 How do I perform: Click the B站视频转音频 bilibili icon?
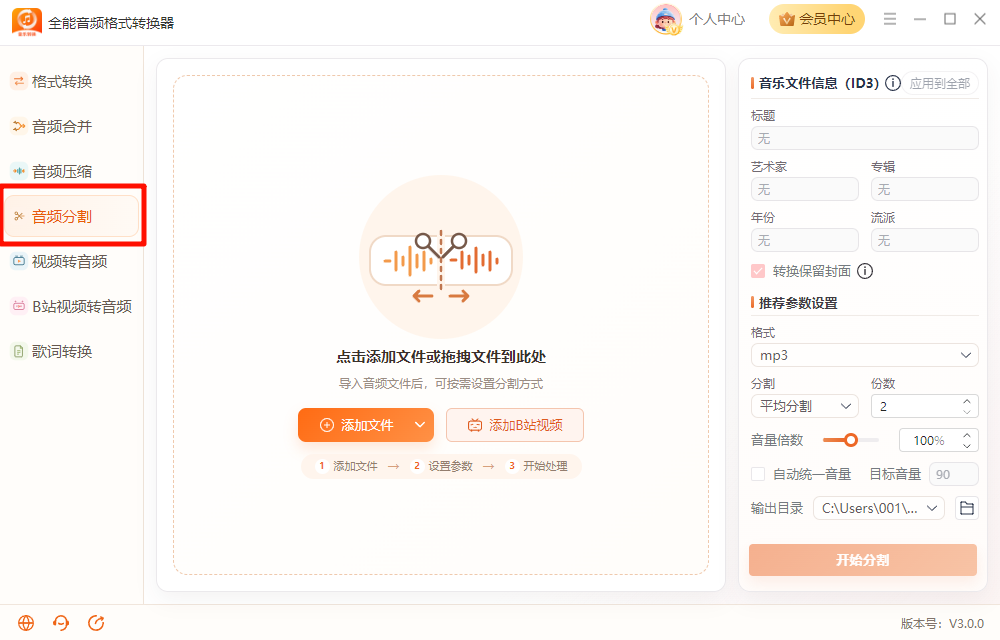click(x=18, y=307)
